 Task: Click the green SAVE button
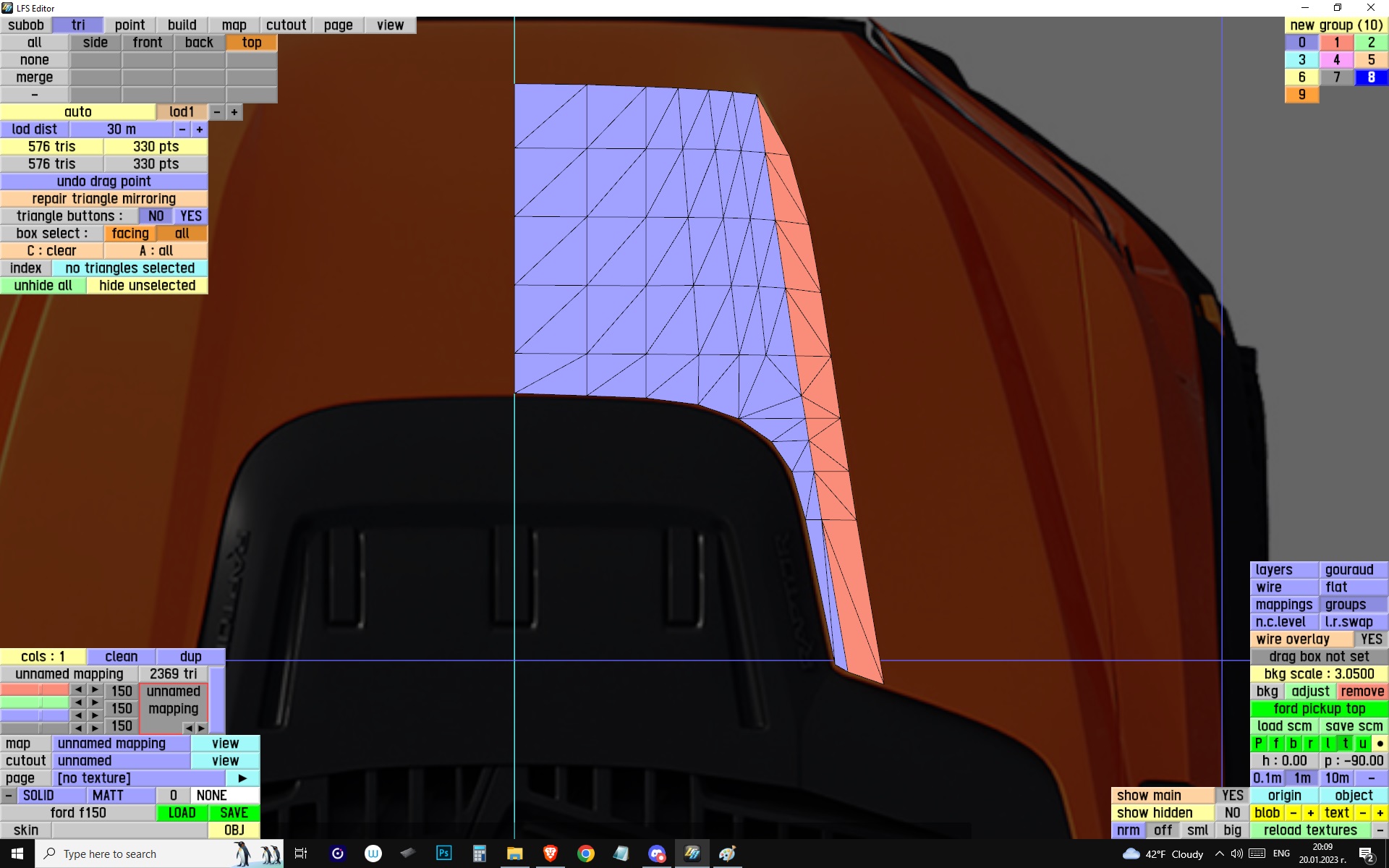pyautogui.click(x=234, y=813)
